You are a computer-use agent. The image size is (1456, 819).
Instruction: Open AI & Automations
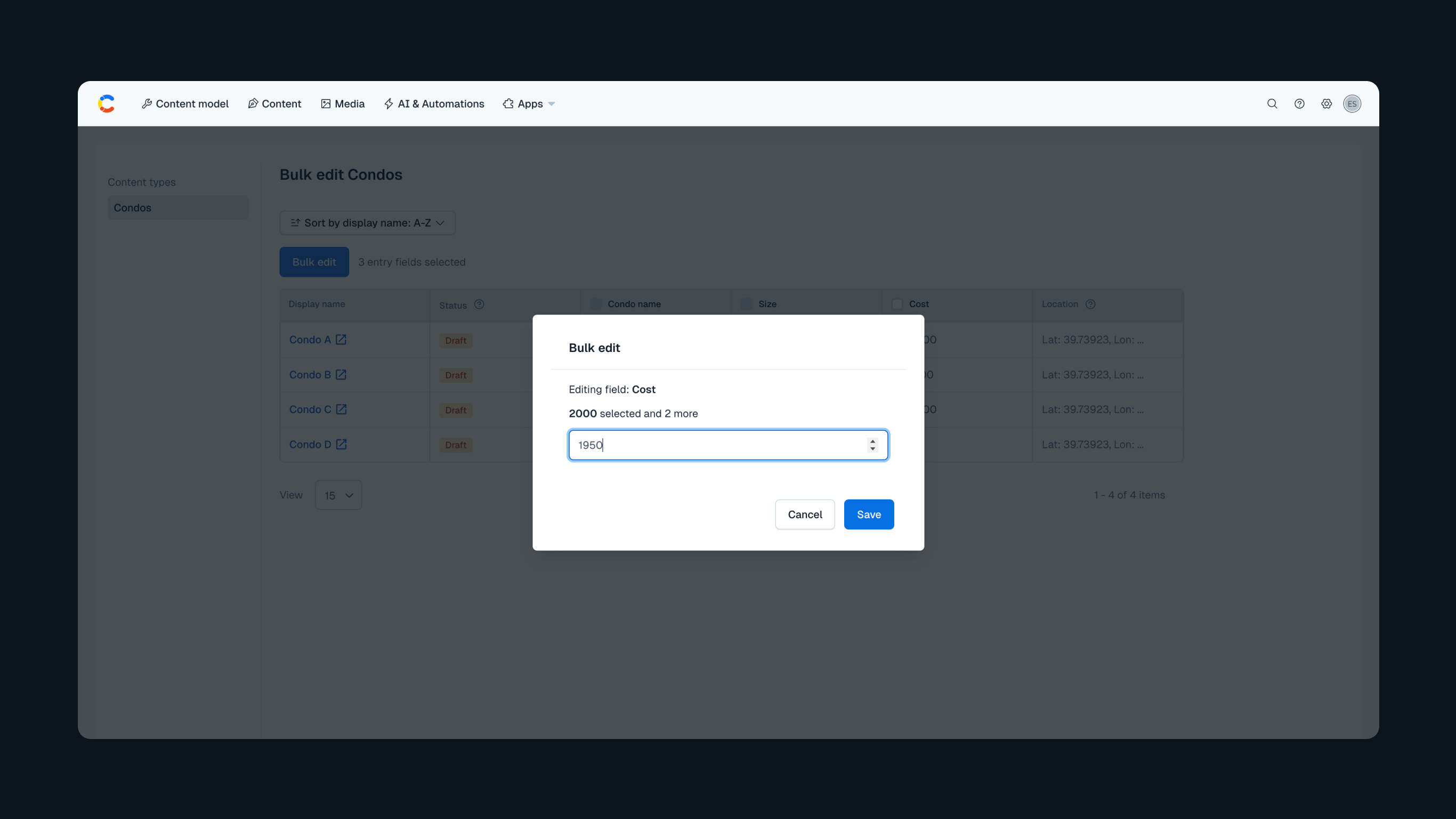(434, 103)
